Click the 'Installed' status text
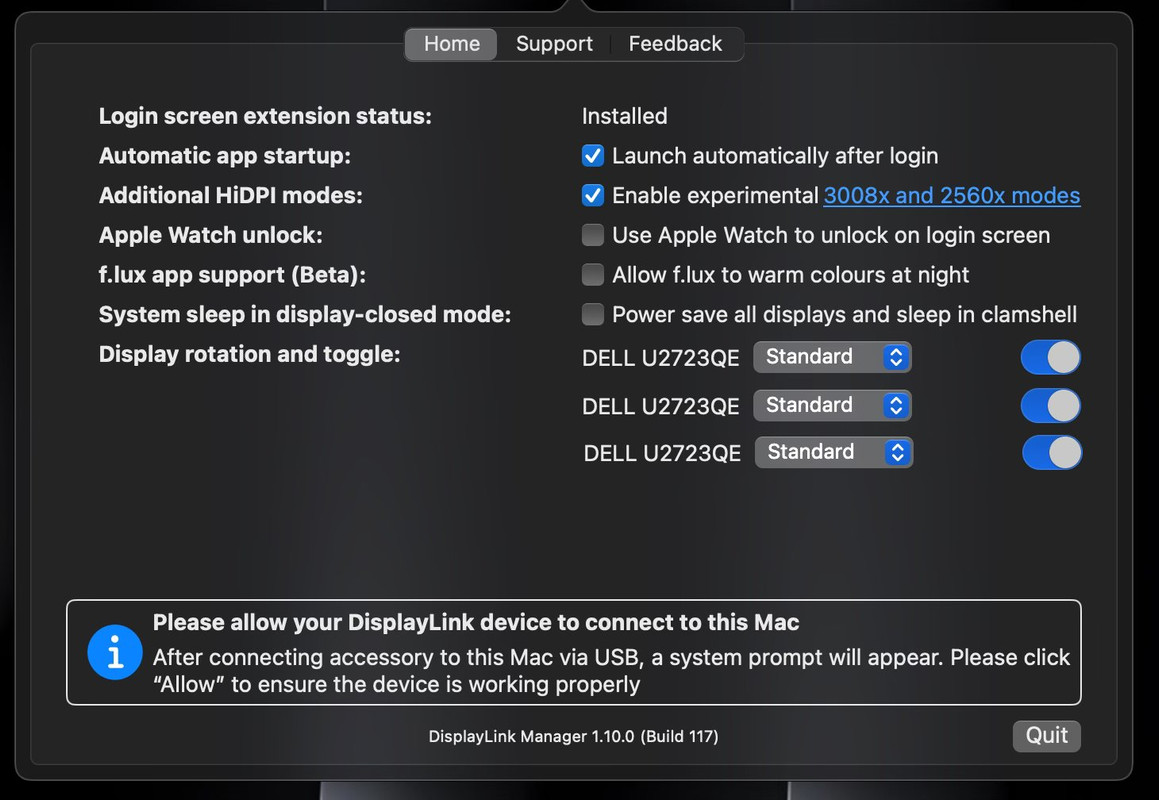 625,116
